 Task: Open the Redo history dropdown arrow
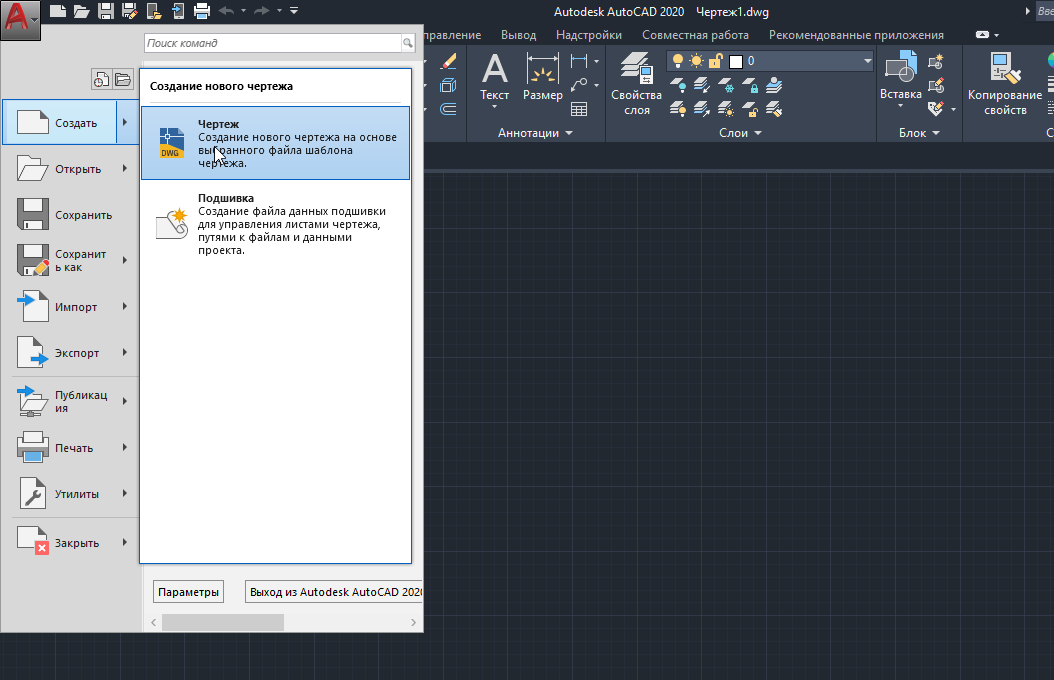279,11
